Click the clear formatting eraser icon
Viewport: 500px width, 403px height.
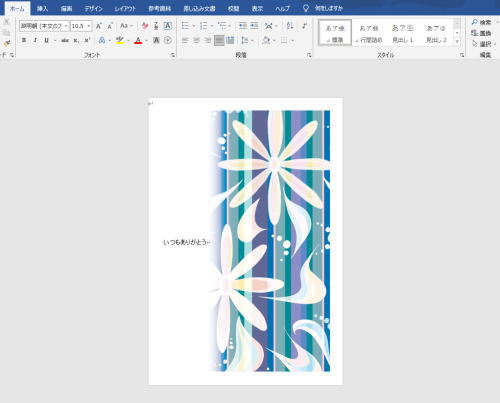point(145,26)
